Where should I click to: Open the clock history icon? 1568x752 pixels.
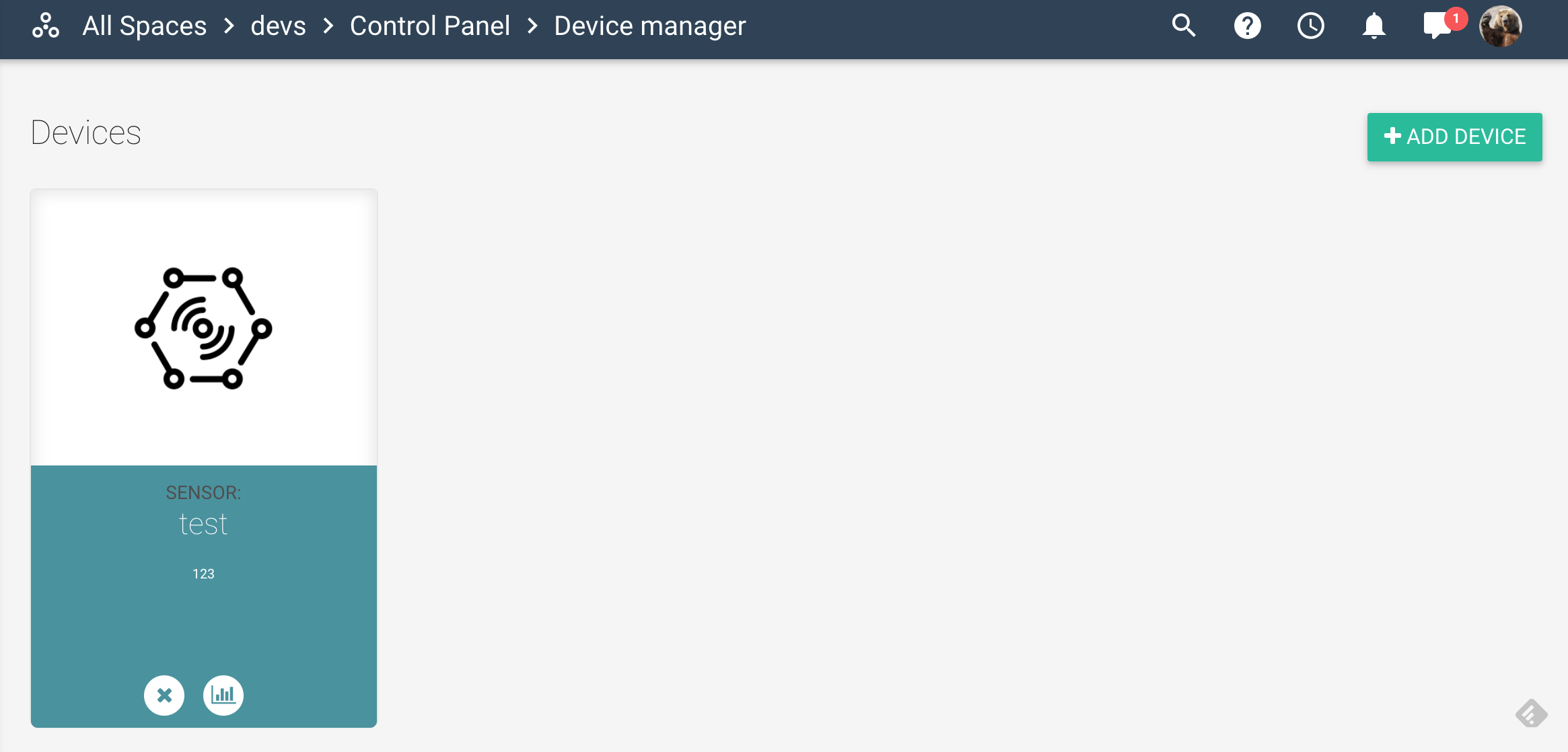coord(1310,26)
